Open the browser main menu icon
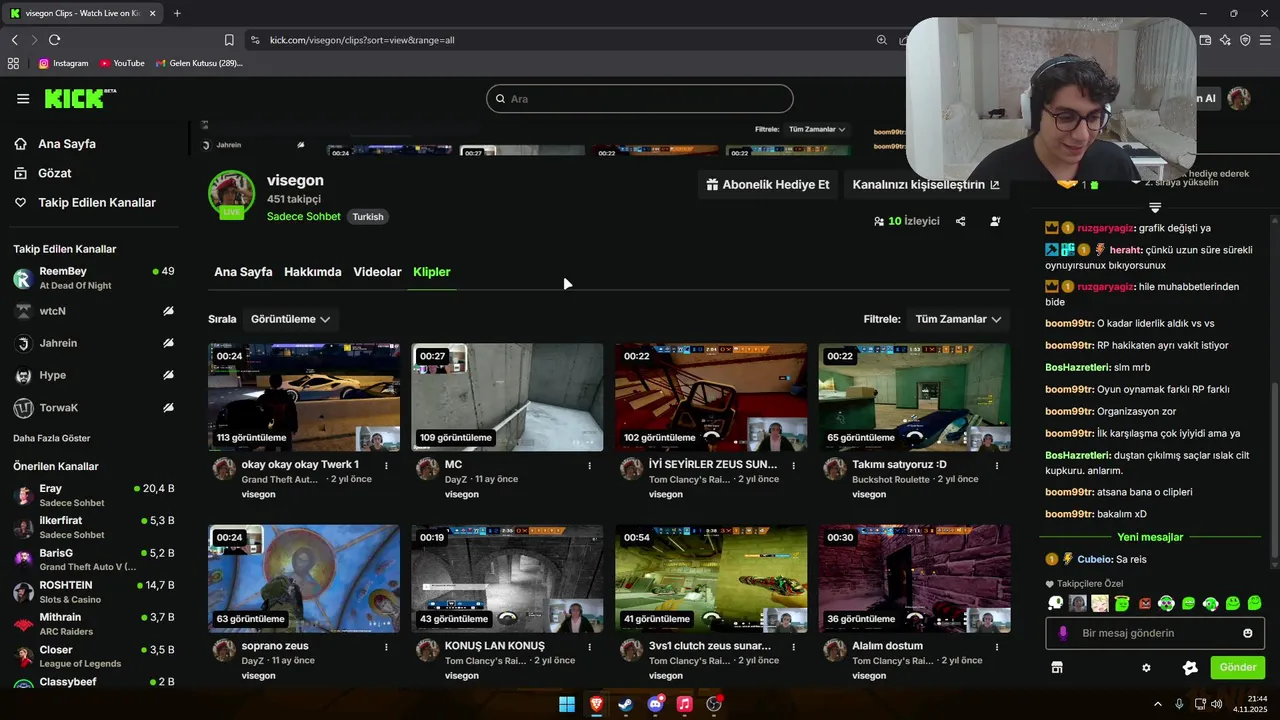 click(x=1265, y=40)
